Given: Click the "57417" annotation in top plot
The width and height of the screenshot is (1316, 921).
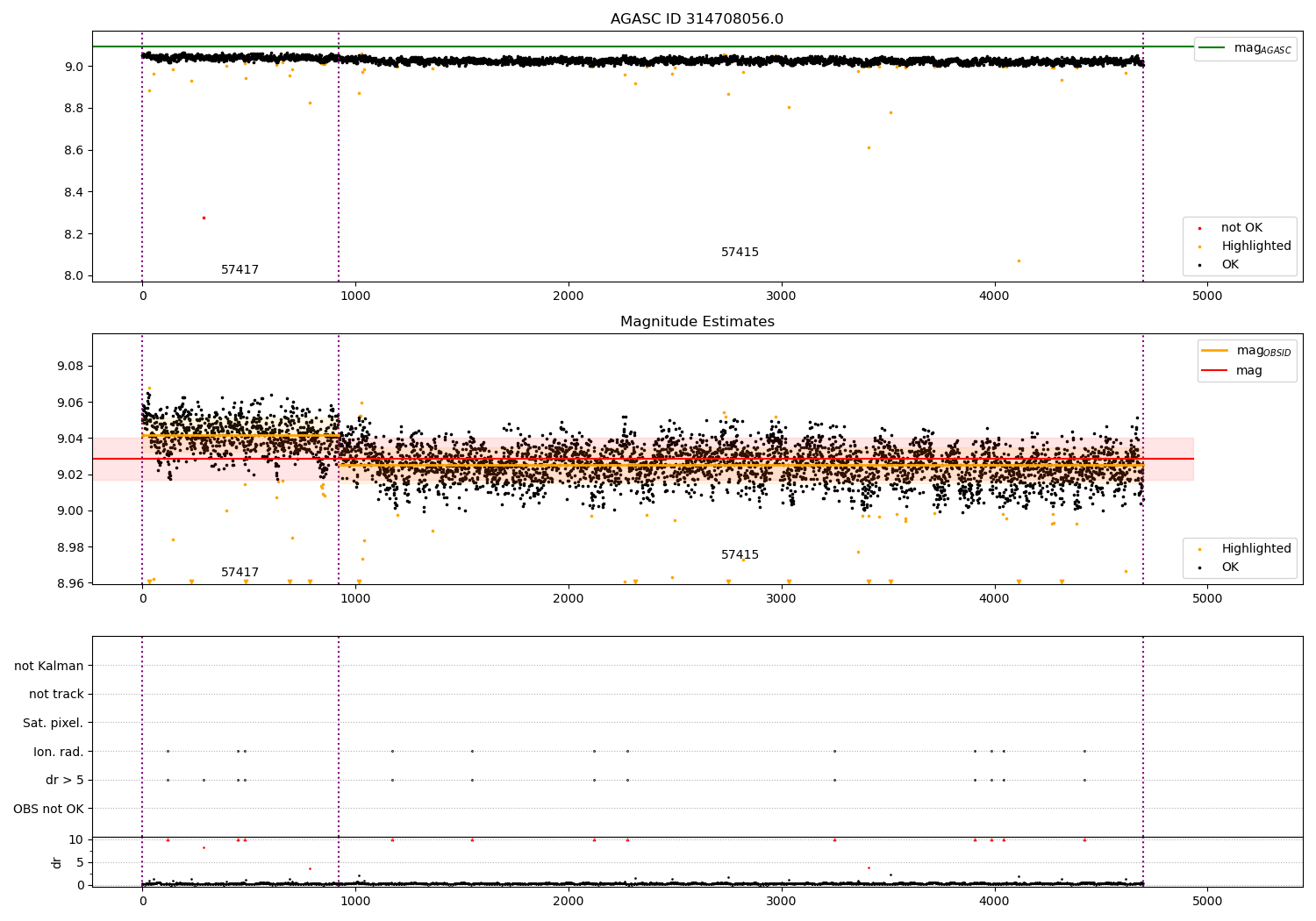Looking at the screenshot, I should (240, 270).
